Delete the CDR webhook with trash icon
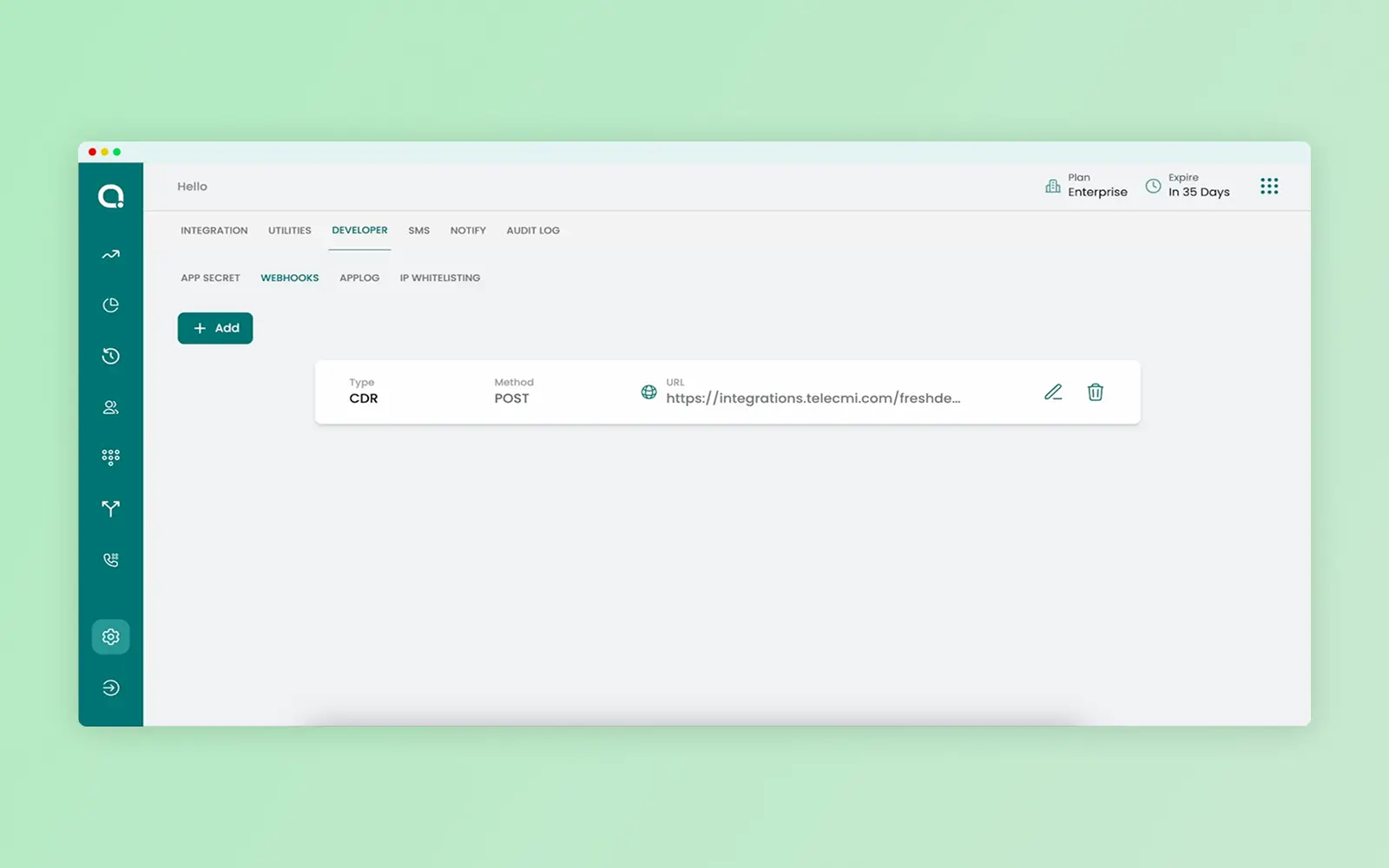The height and width of the screenshot is (868, 1389). pyautogui.click(x=1096, y=392)
